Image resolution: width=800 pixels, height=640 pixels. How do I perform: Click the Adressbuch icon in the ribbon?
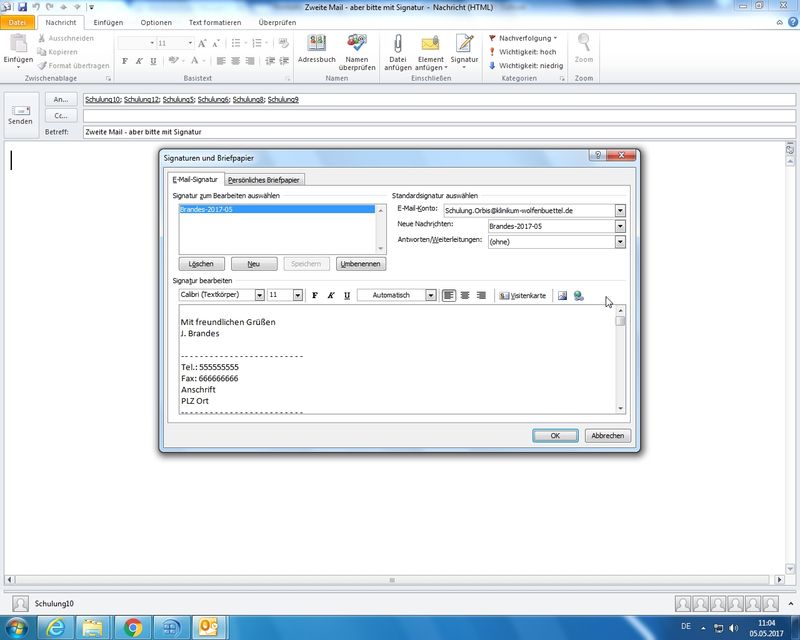pyautogui.click(x=316, y=48)
